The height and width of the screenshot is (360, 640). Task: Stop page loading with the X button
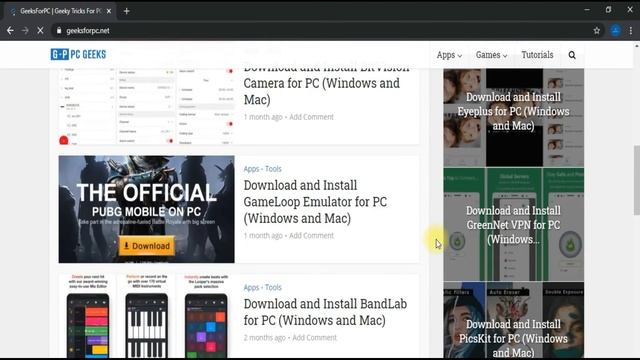click(x=40, y=31)
